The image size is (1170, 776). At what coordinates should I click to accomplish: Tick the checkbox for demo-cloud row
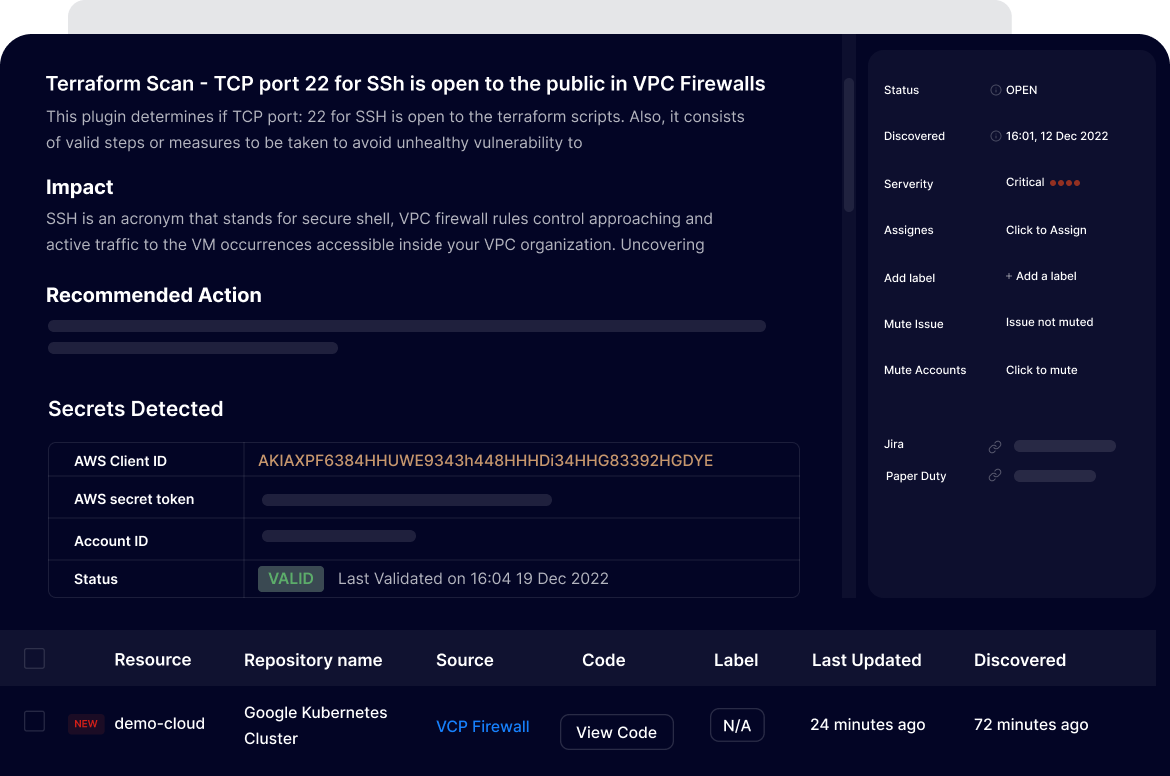click(35, 721)
